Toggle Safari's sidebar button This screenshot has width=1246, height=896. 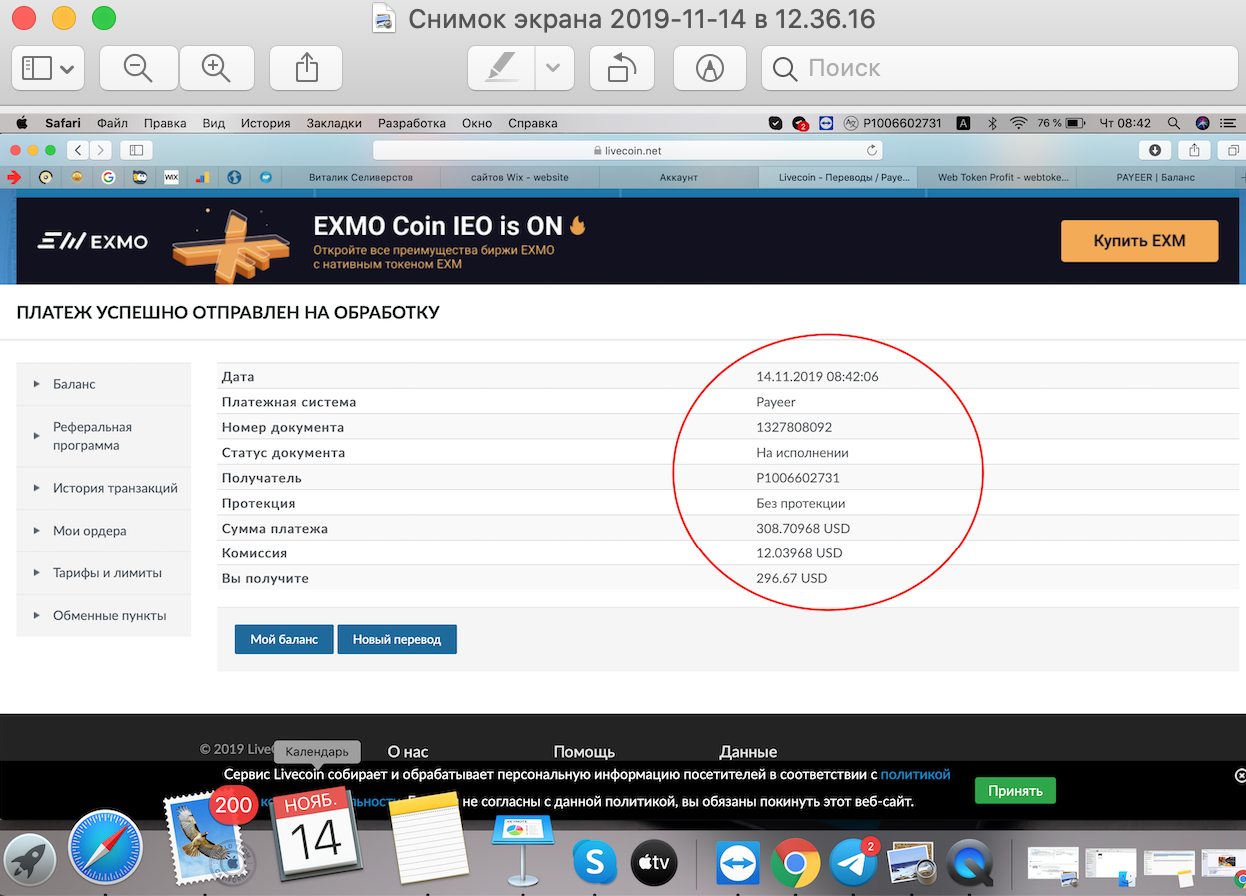[135, 150]
